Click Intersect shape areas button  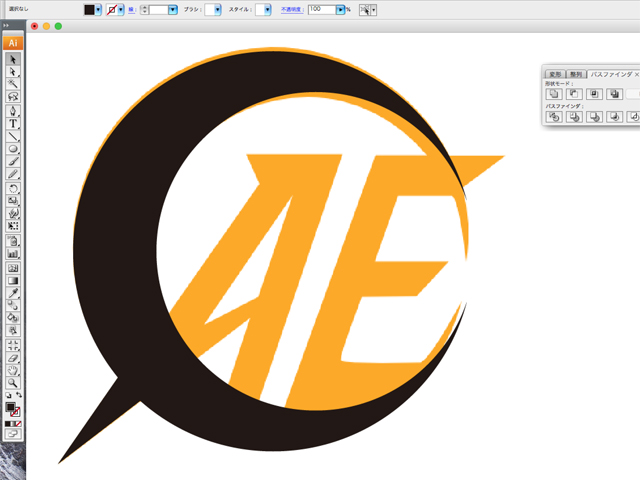[594, 94]
